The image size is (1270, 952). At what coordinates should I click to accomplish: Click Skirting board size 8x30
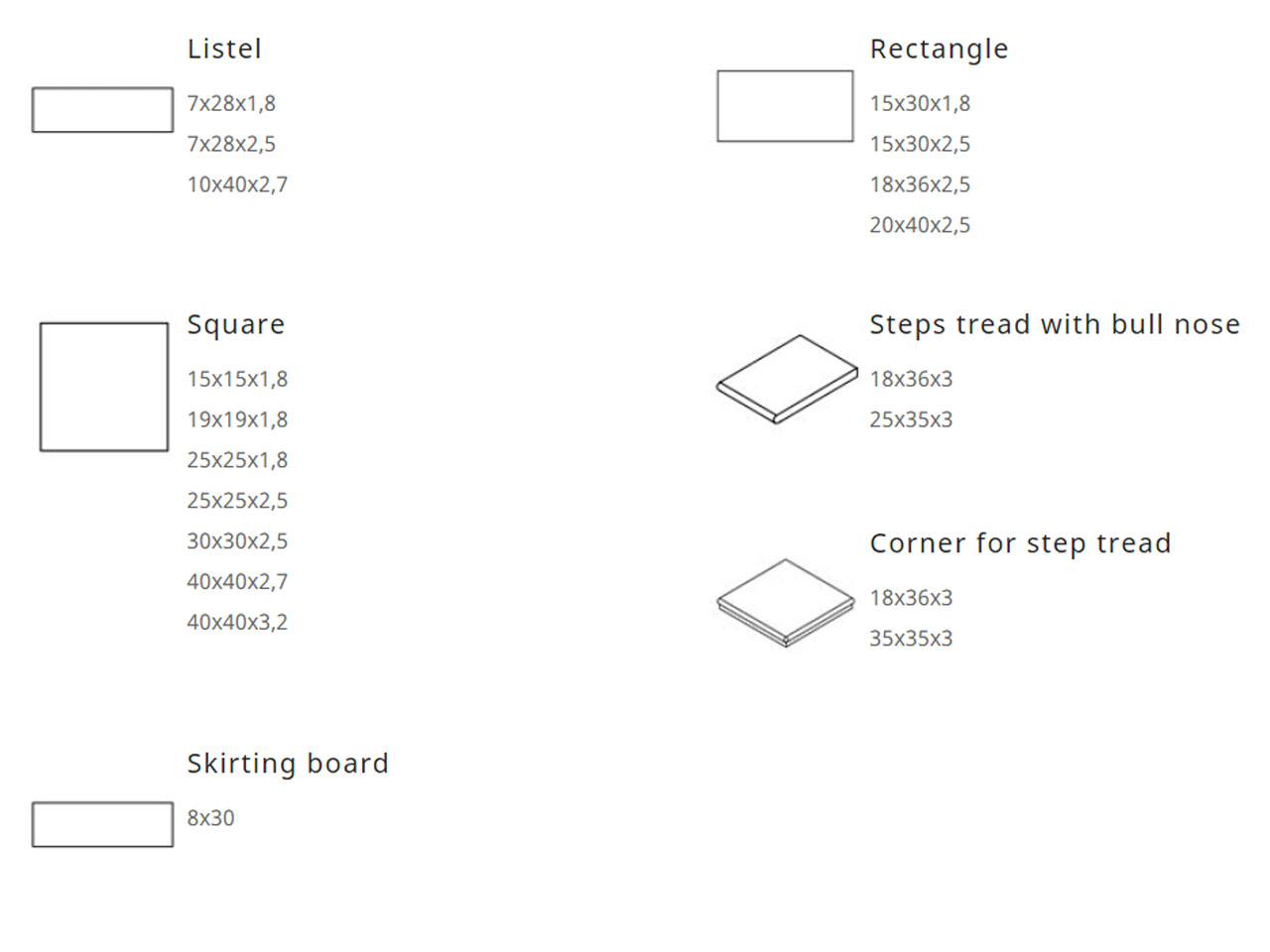[x=210, y=818]
